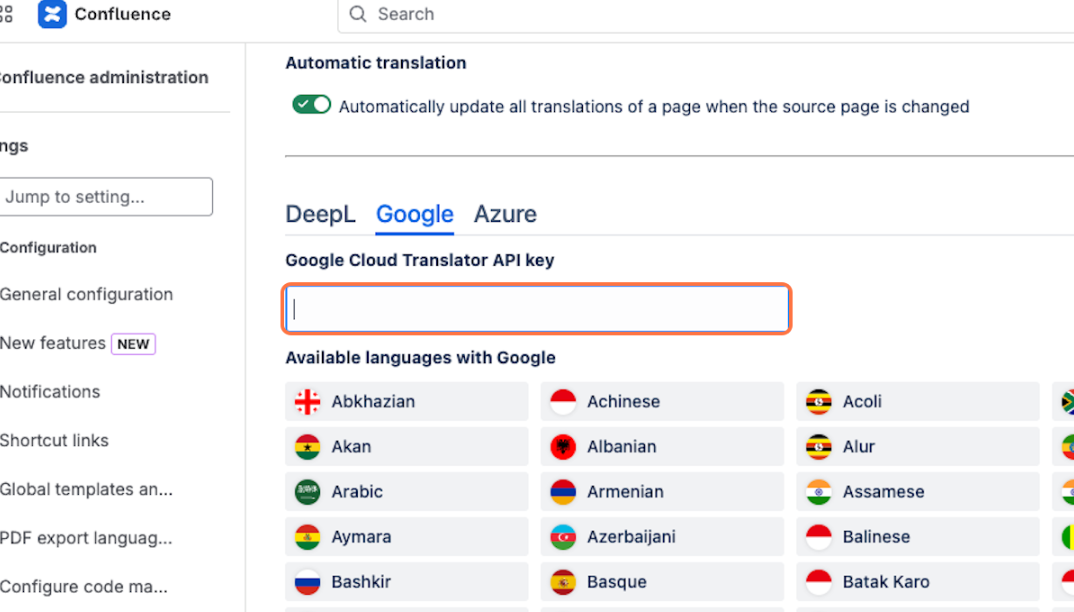Switch to the Azure tab

pos(505,215)
